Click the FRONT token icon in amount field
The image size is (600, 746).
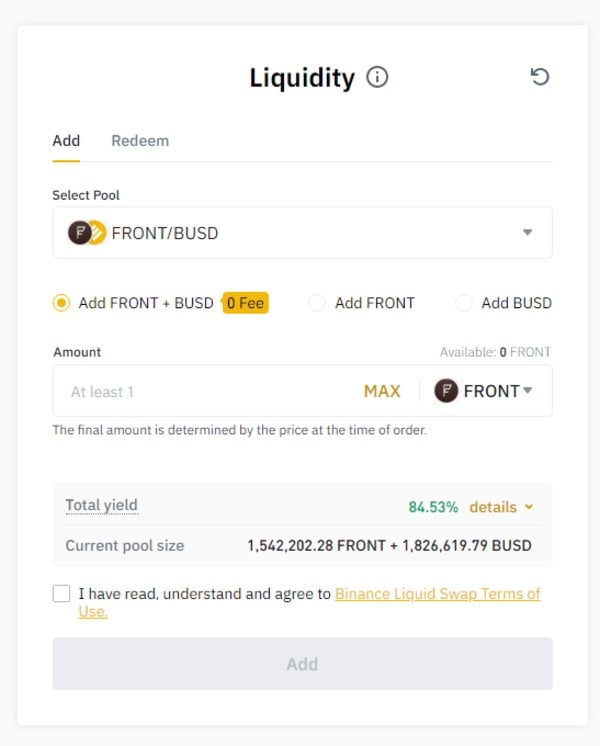(446, 391)
